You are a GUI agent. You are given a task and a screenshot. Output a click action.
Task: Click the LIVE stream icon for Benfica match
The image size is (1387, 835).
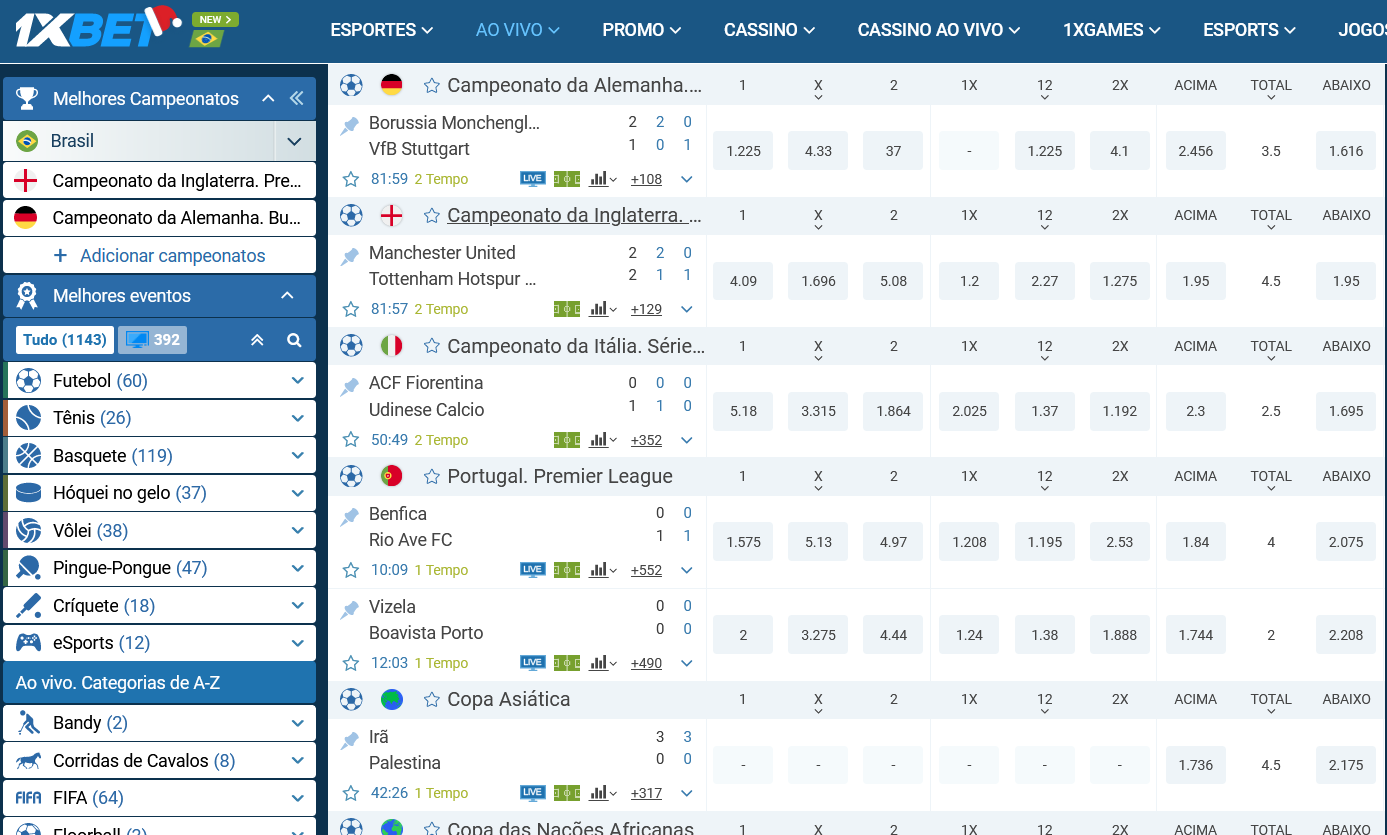tap(532, 570)
